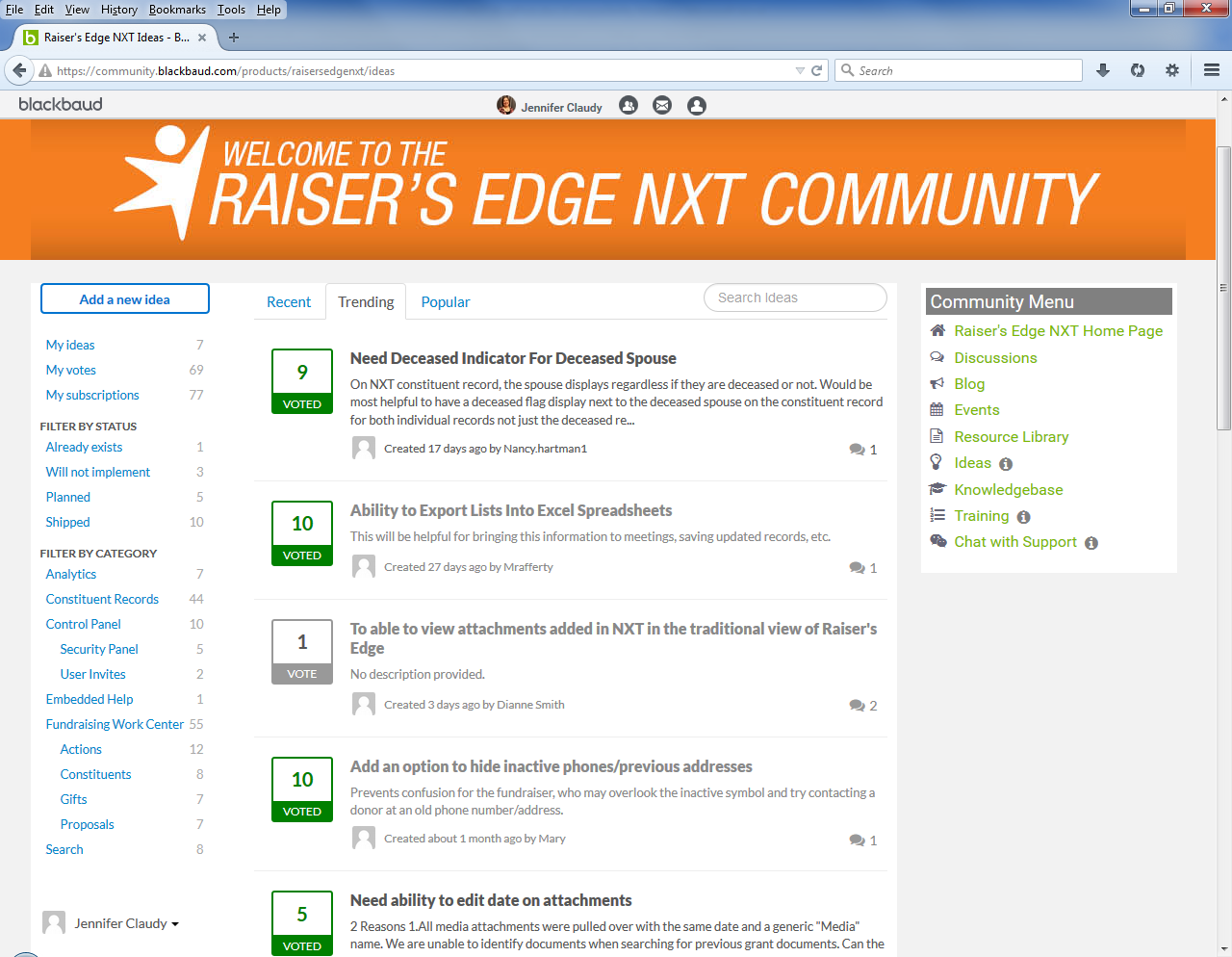Click the comments icon on view attachments idea
Viewport: 1232px width, 957px height.
click(857, 706)
